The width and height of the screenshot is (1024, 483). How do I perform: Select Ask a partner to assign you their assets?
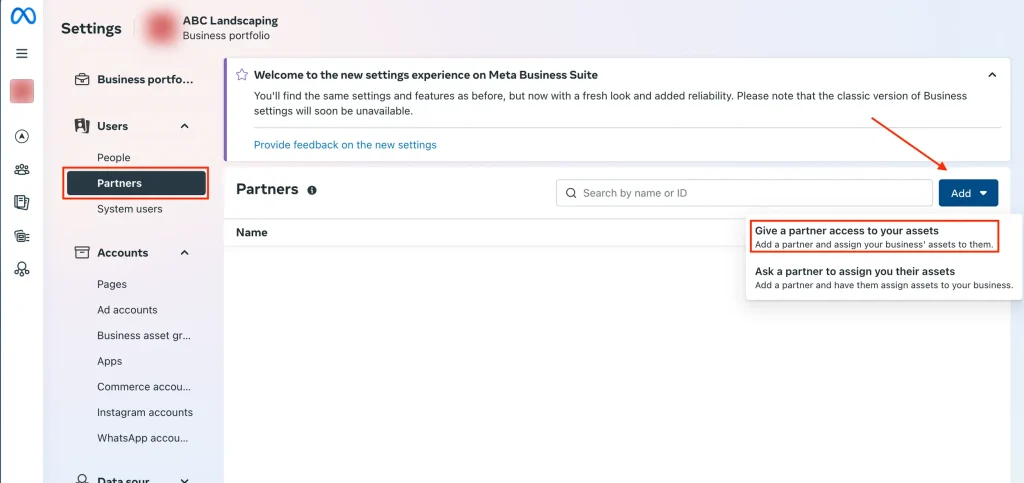click(884, 277)
